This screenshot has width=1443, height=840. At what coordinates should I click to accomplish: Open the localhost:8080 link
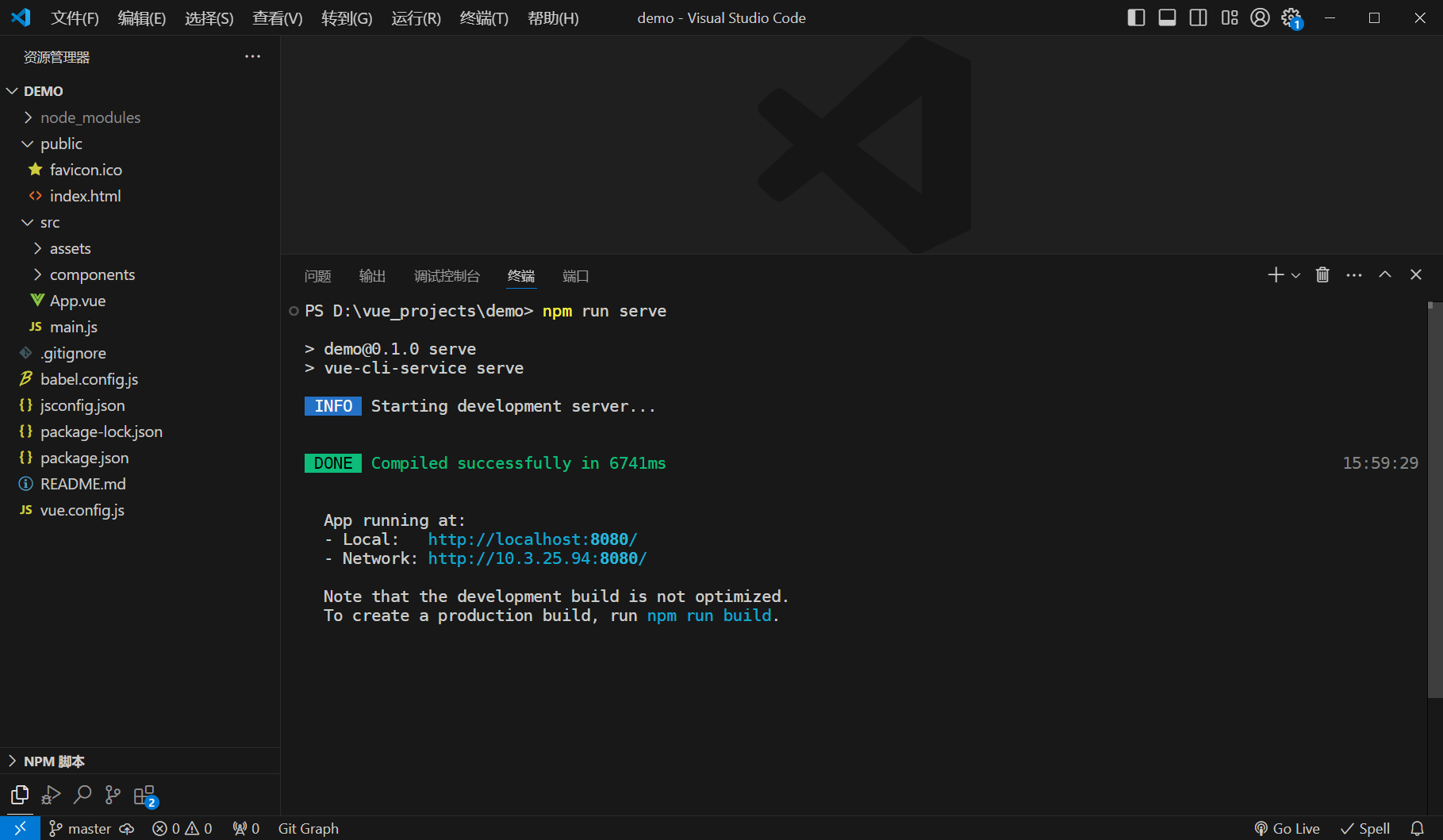[x=532, y=539]
